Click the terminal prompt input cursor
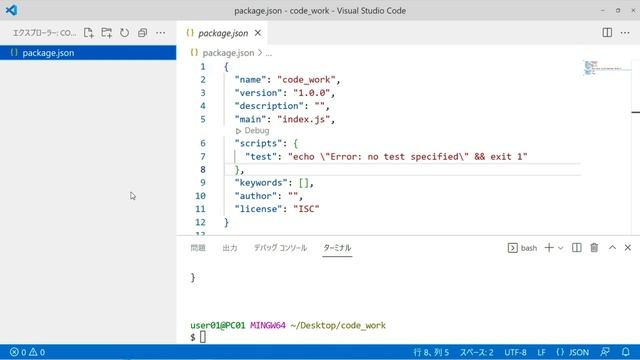Screen dimensions: 640x360 [x=203, y=337]
